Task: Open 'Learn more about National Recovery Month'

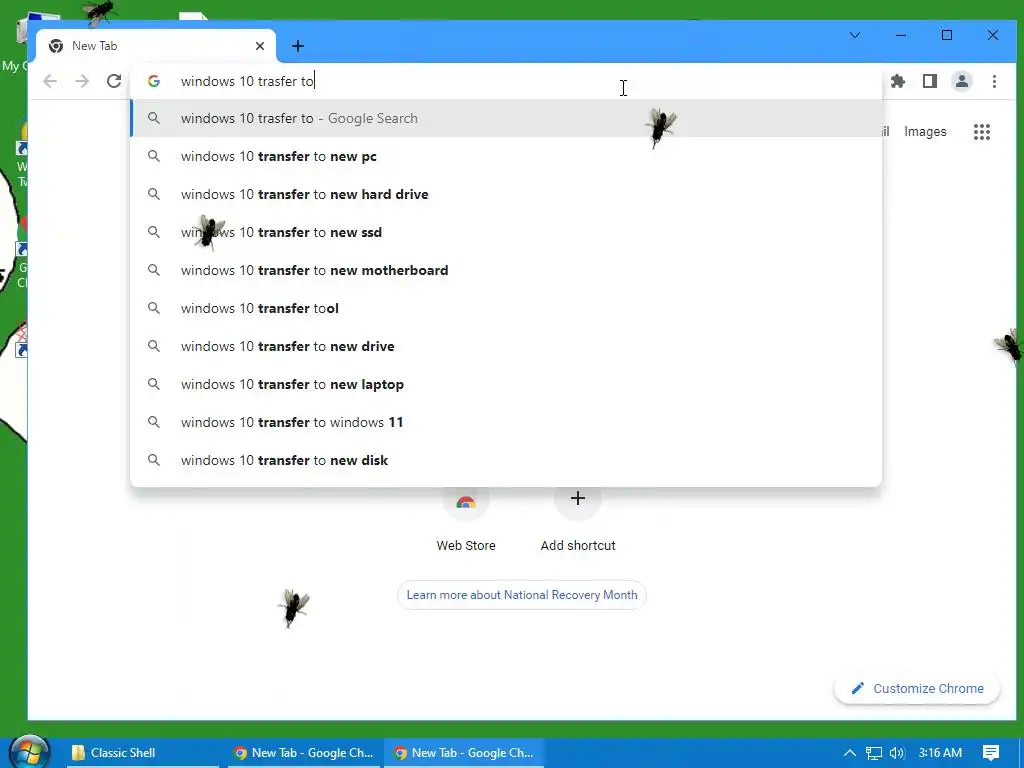Action: point(522,595)
